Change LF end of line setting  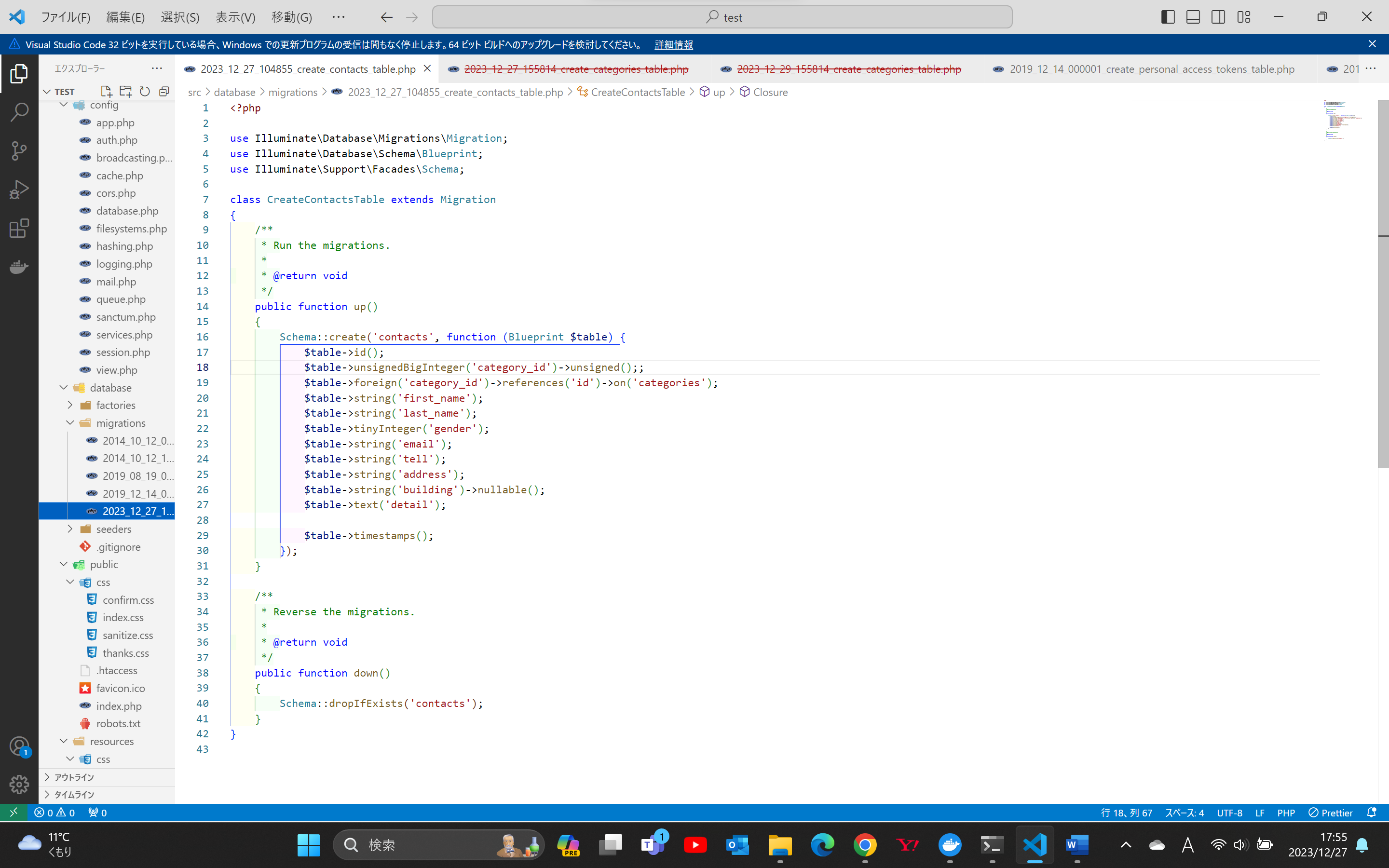[1260, 813]
